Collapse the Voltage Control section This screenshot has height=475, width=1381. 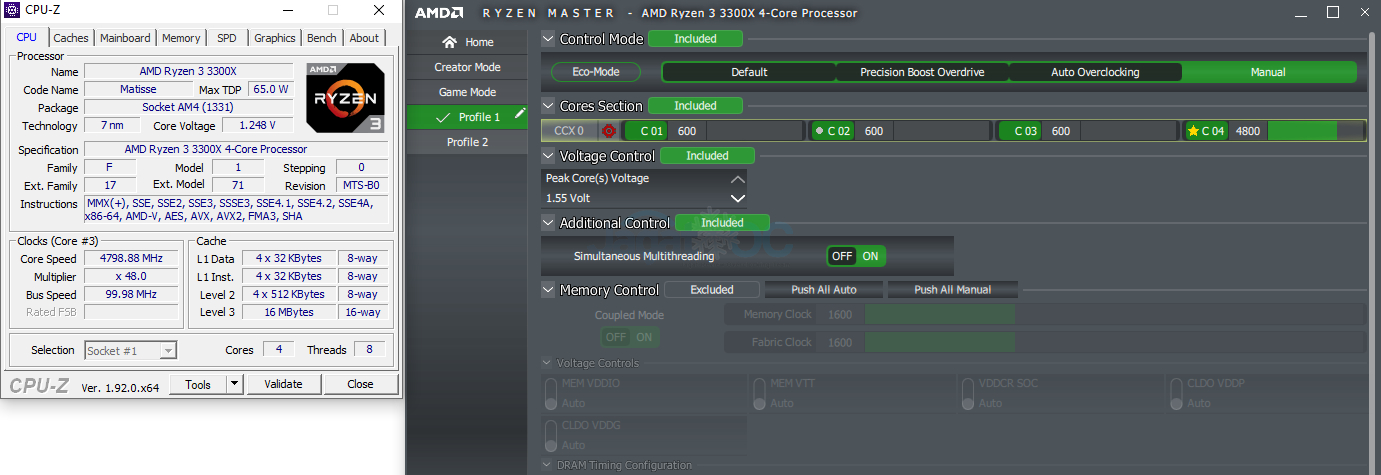pos(548,156)
